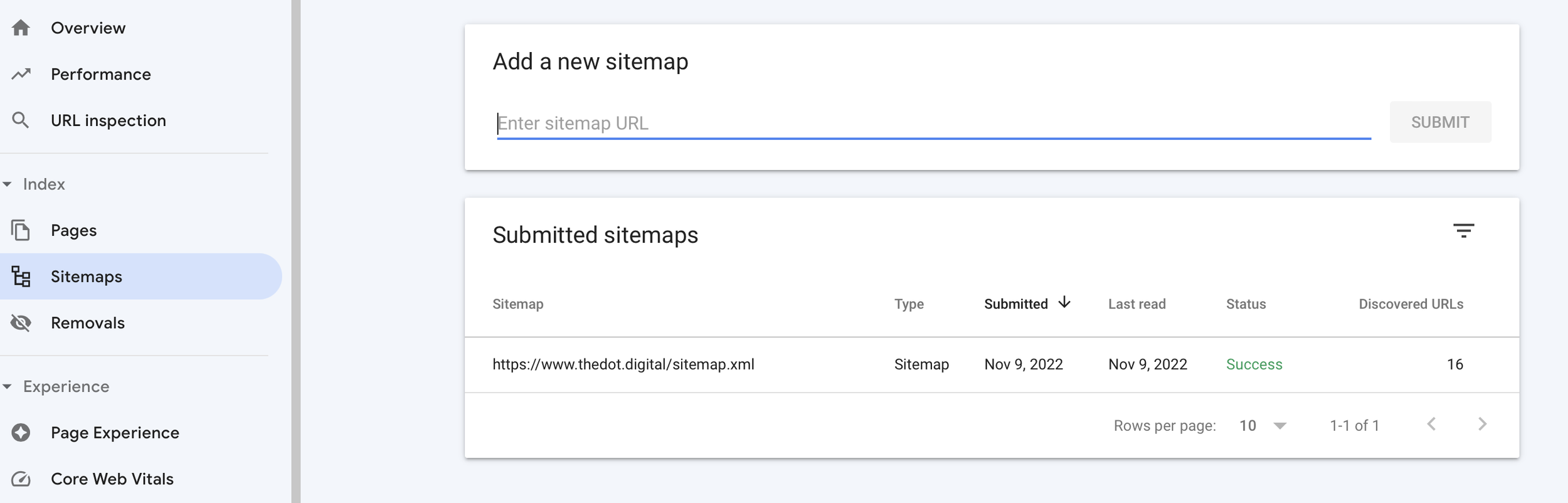Click the Page Experience star icon
The height and width of the screenshot is (503, 1568).
coord(21,433)
